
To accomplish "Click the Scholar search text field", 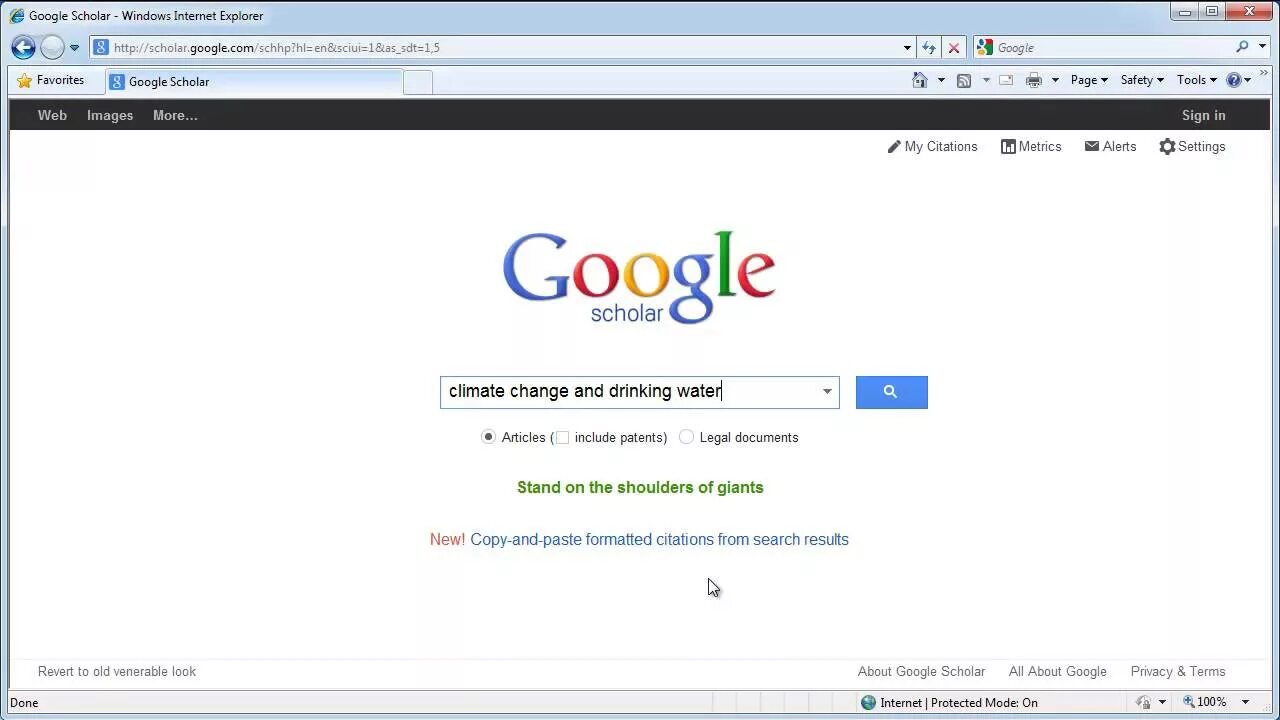I will [x=628, y=392].
